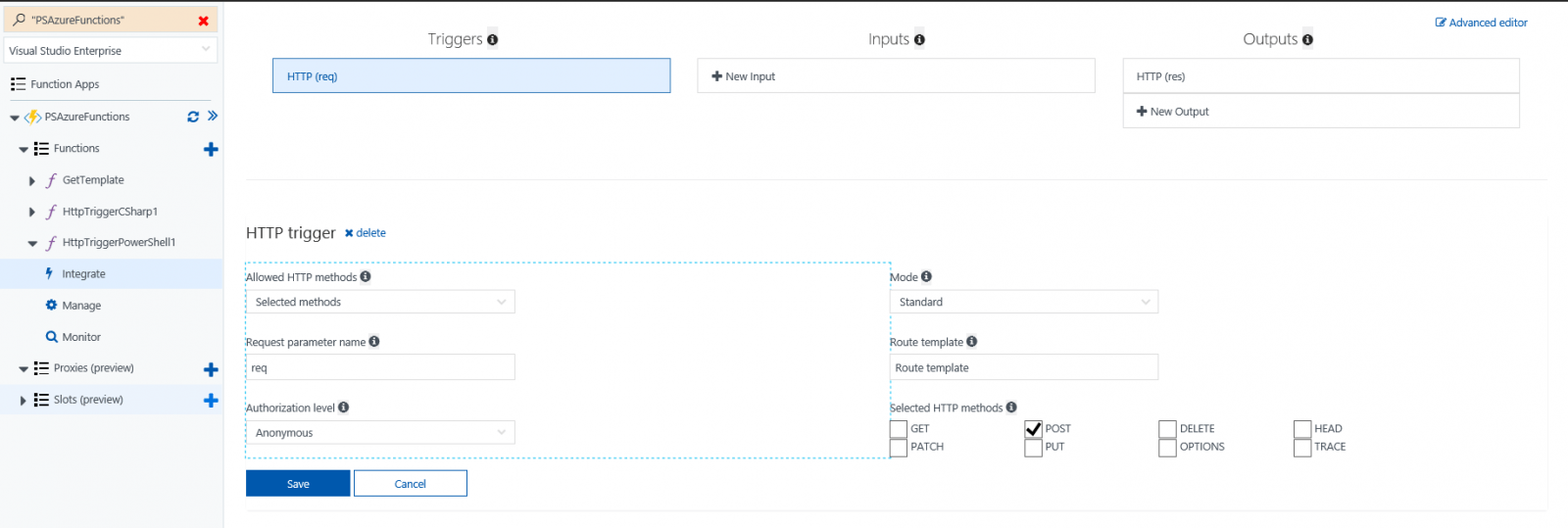Go to Function Apps list
Image resolution: width=1568 pixels, height=528 pixels.
point(65,84)
